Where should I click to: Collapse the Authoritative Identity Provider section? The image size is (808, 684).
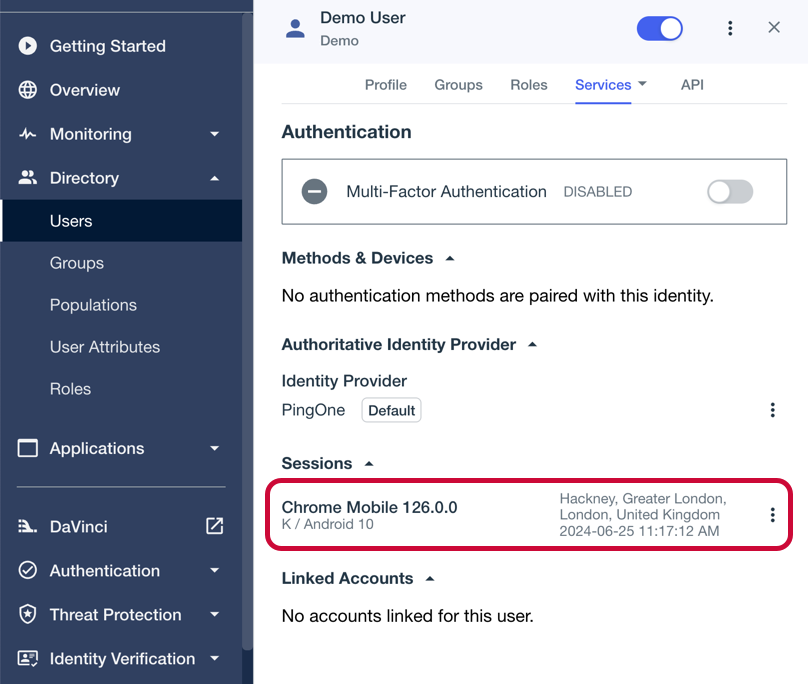coord(532,344)
